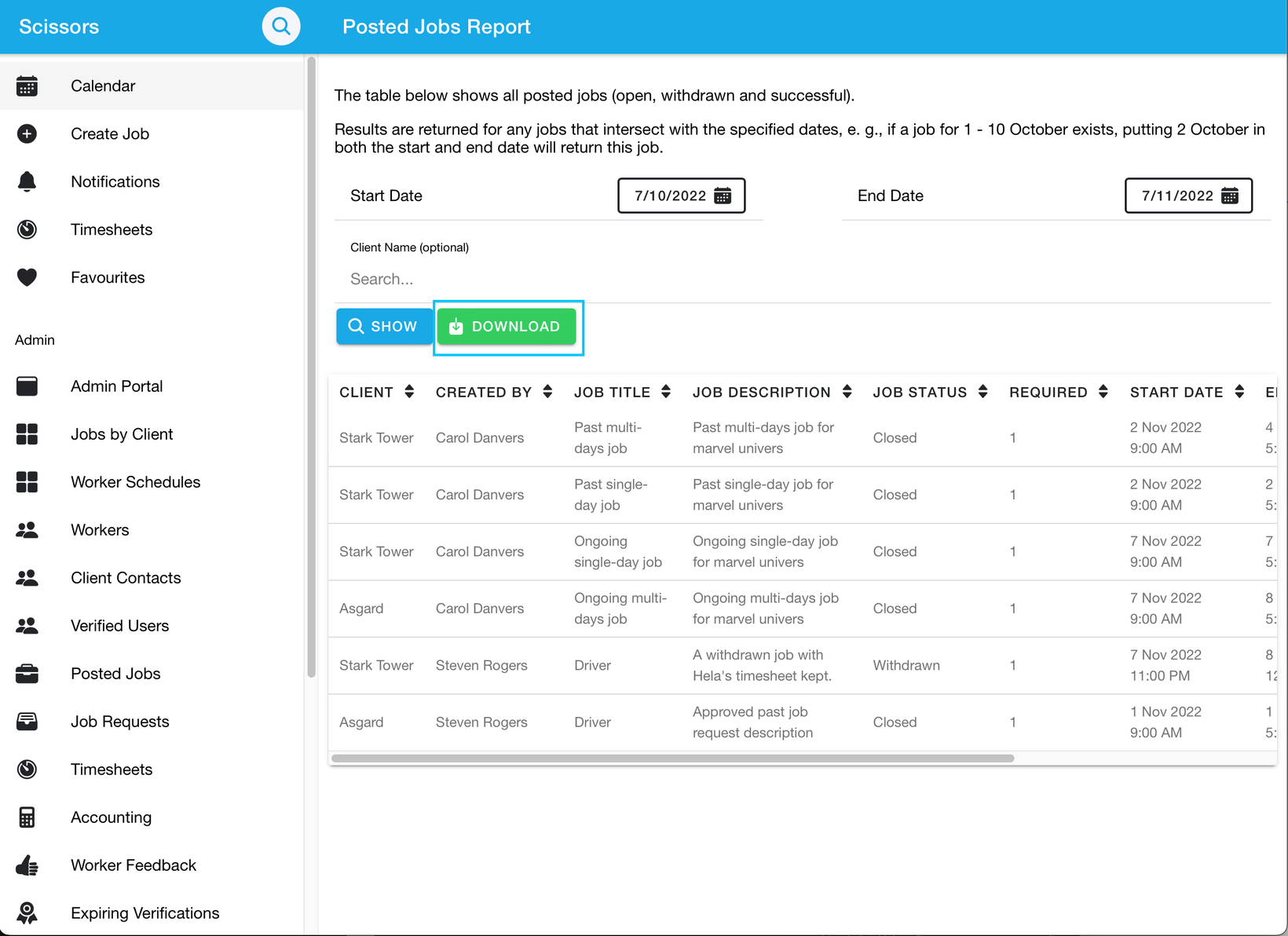Click the Admin Timesheets clock icon

[27, 770]
